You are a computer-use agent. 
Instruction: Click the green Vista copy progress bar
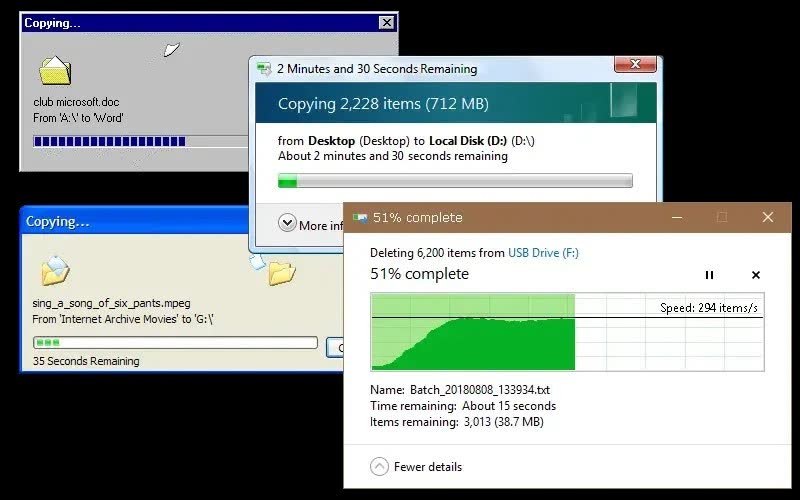pyautogui.click(x=455, y=181)
